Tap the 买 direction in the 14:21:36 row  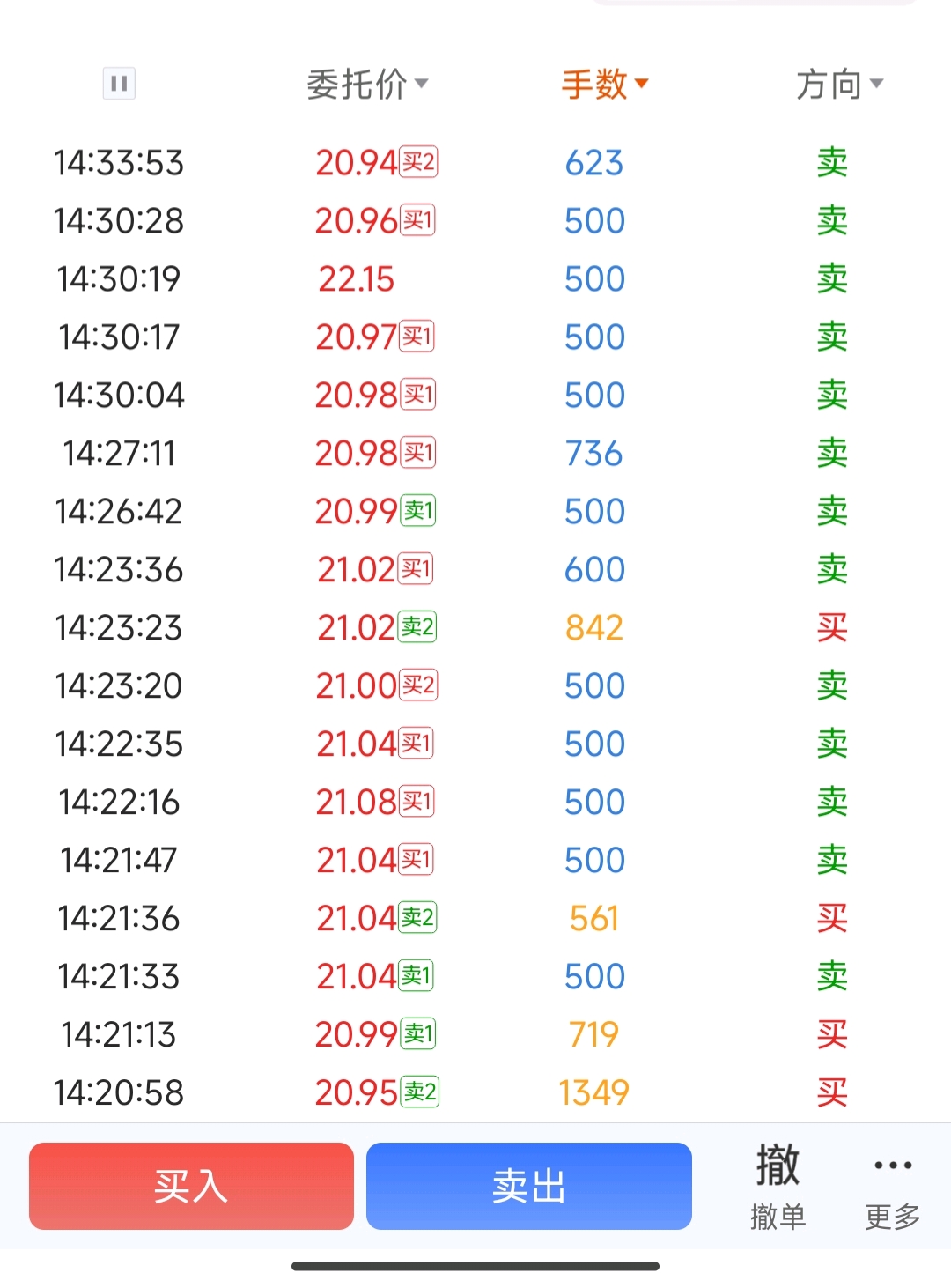coord(832,918)
